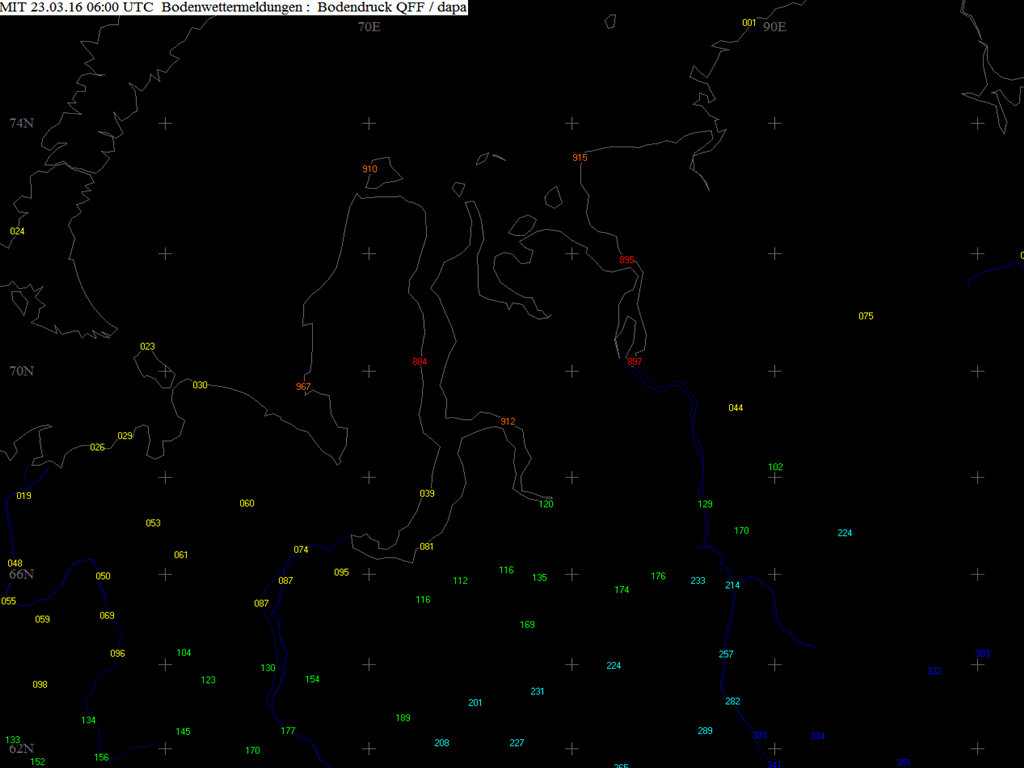Select the yellow 001 station value
The height and width of the screenshot is (768, 1024).
tap(749, 23)
